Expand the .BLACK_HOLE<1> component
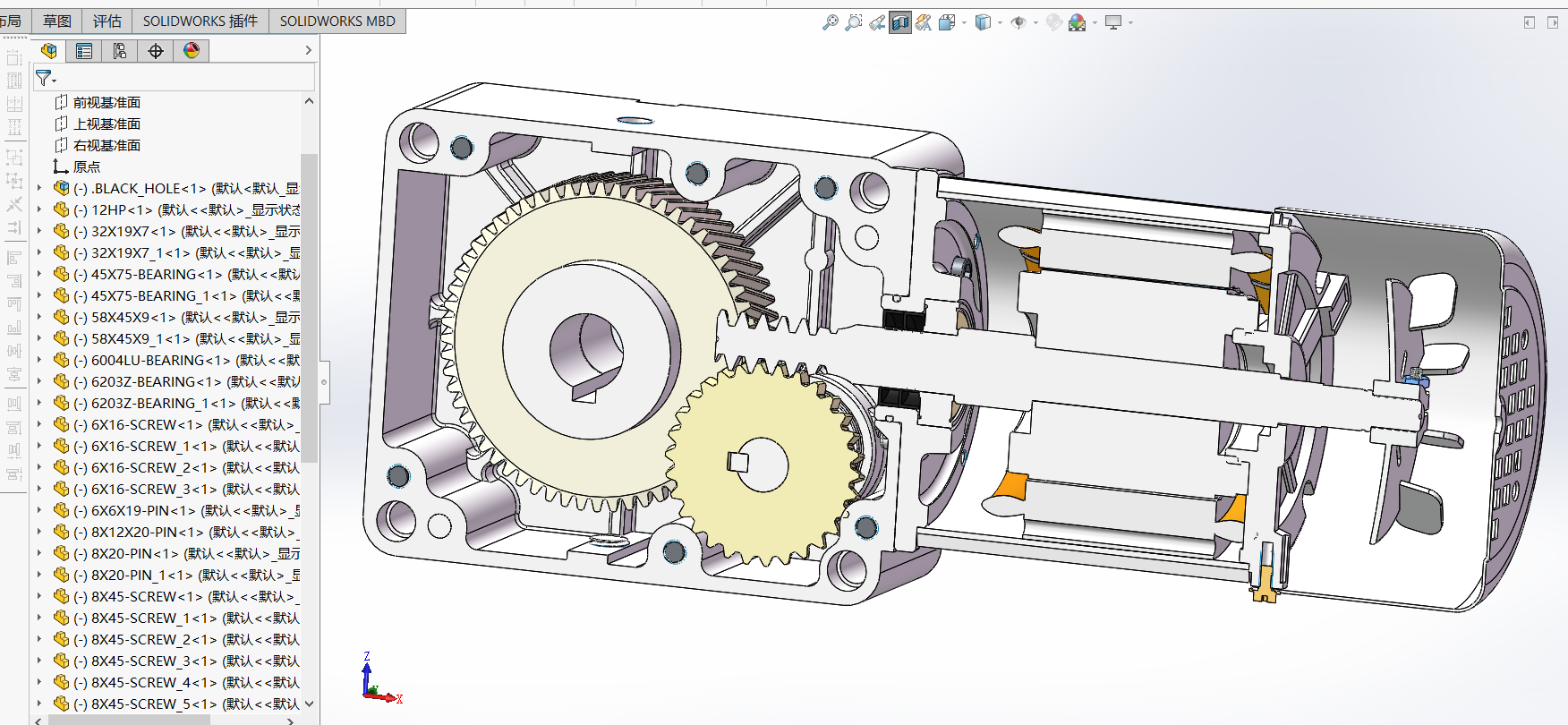Image resolution: width=1568 pixels, height=725 pixels. pyautogui.click(x=39, y=188)
